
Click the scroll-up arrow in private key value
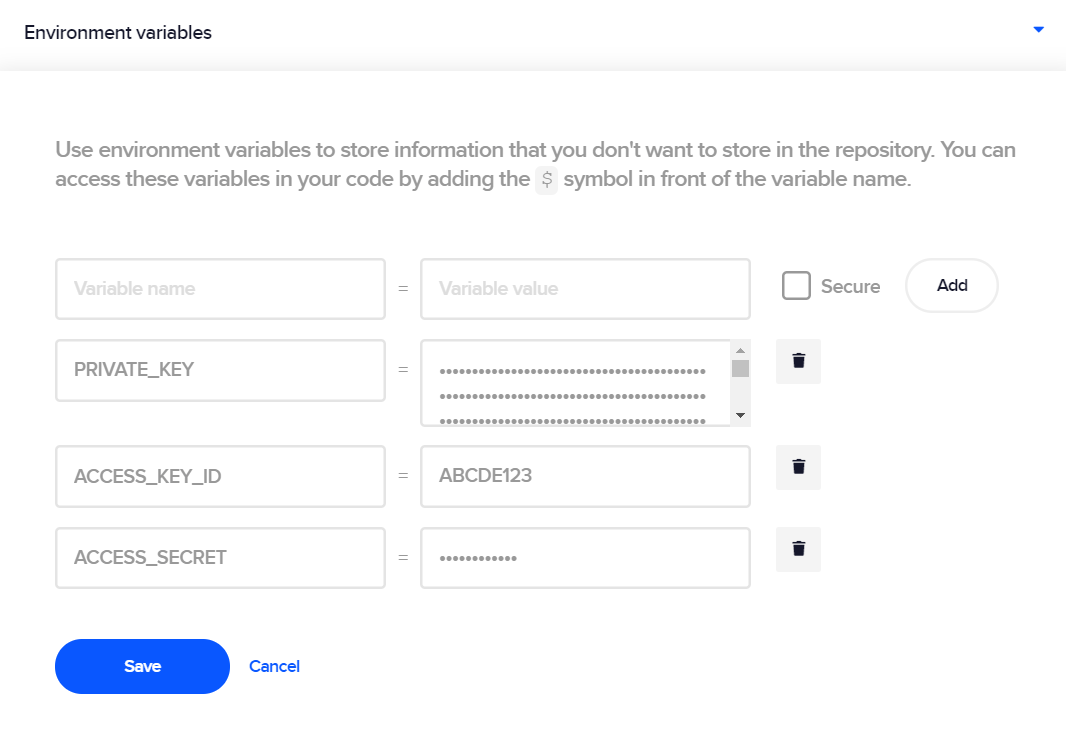tap(740, 350)
